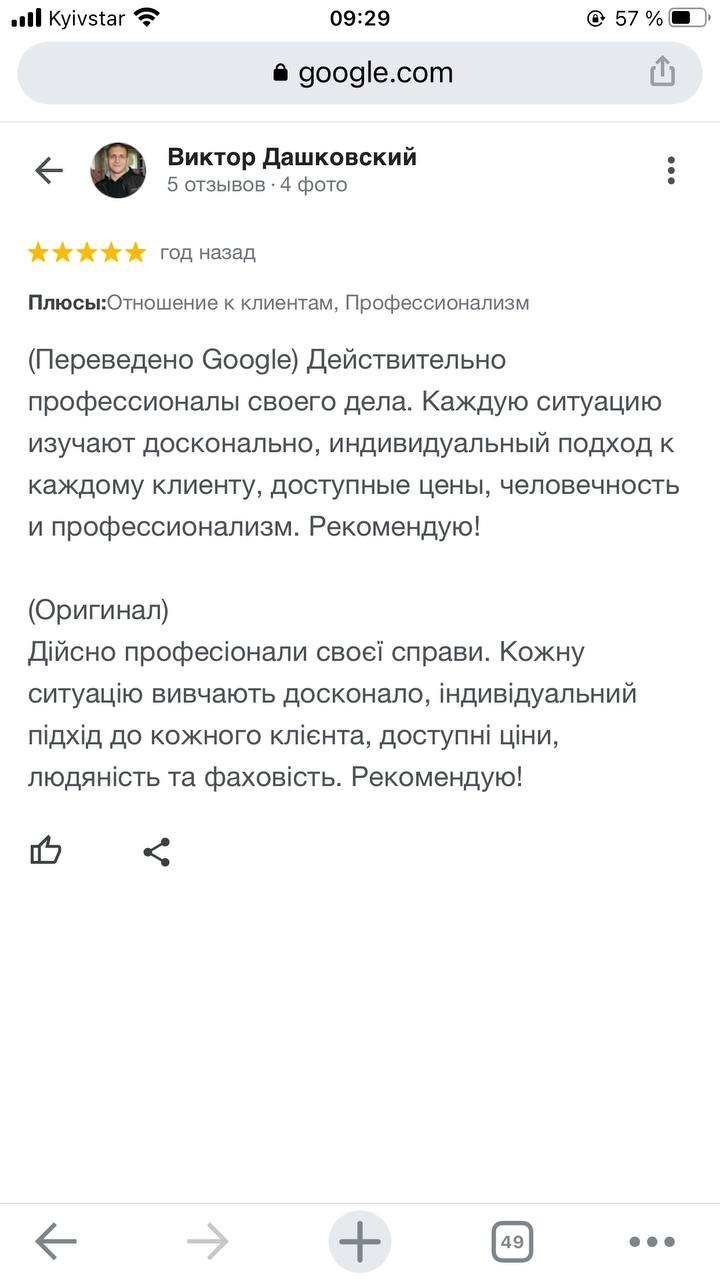Open Виктор Дашковский profile photo
720x1280 pixels.
tap(119, 170)
